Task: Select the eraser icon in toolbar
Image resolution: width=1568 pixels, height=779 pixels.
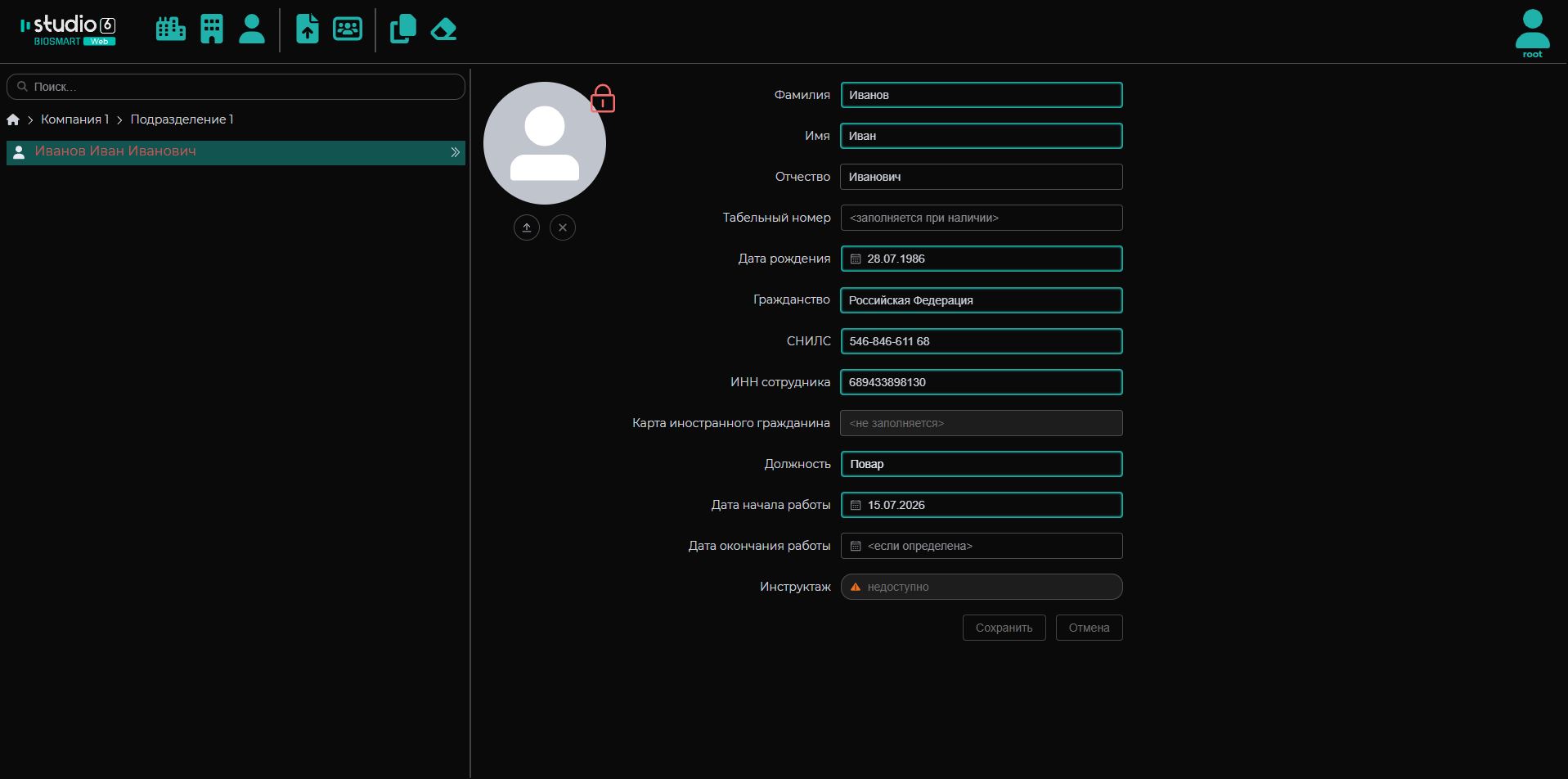Action: pos(443,29)
